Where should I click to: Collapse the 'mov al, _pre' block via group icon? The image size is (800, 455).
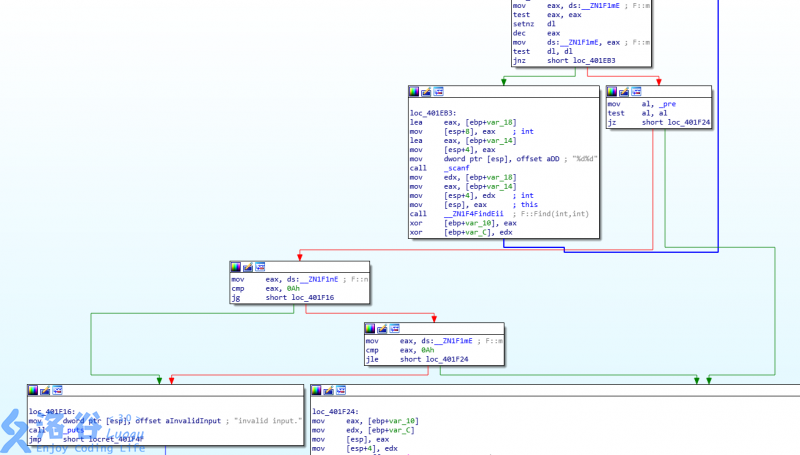pyautogui.click(x=636, y=91)
